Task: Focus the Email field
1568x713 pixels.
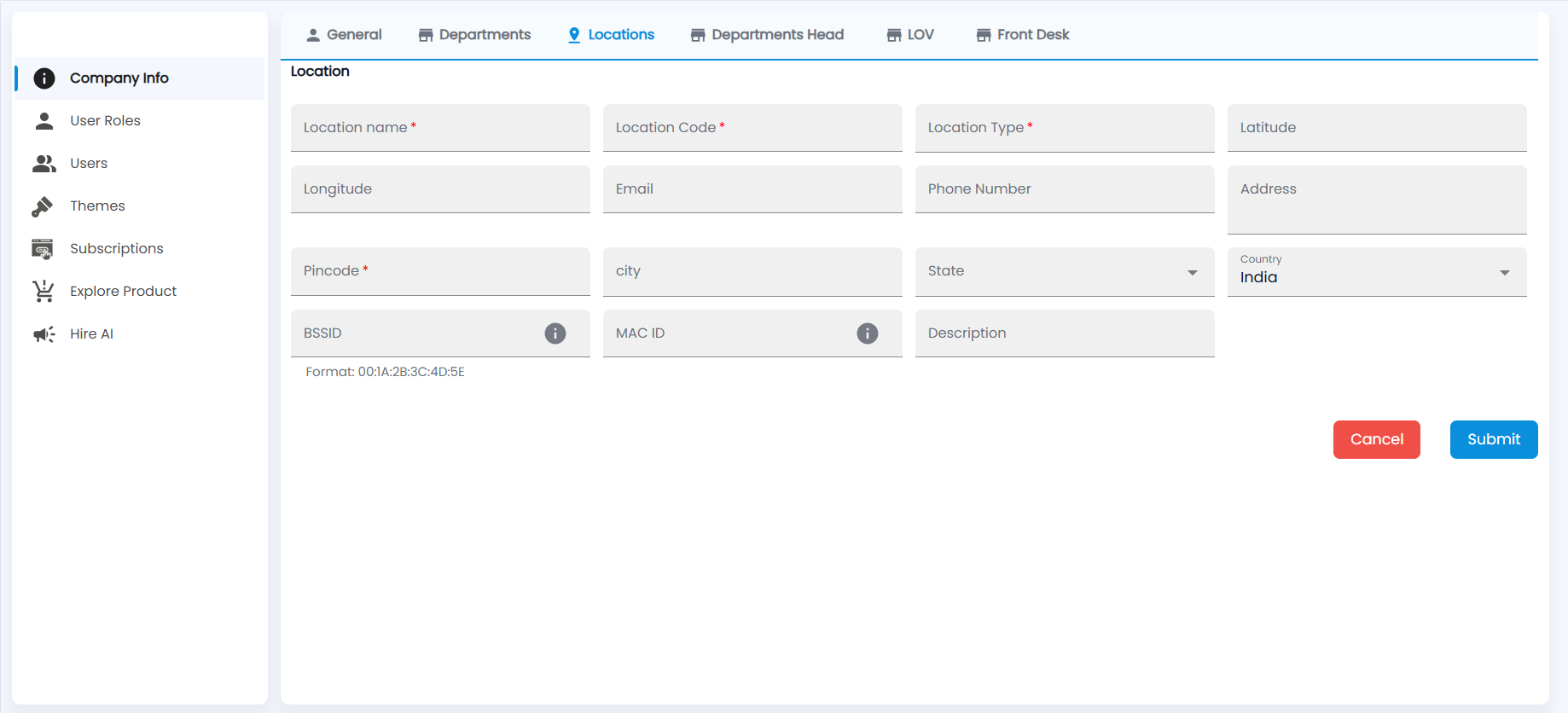Action: click(x=752, y=189)
